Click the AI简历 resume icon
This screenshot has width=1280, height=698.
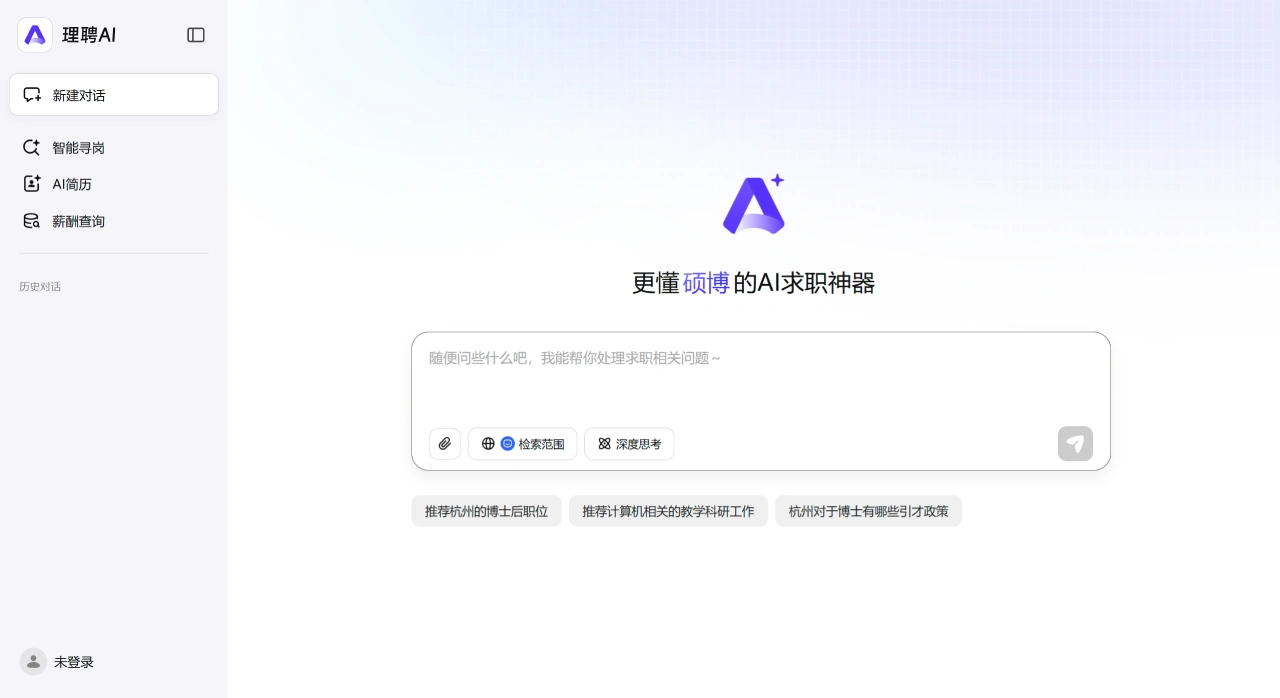(31, 184)
